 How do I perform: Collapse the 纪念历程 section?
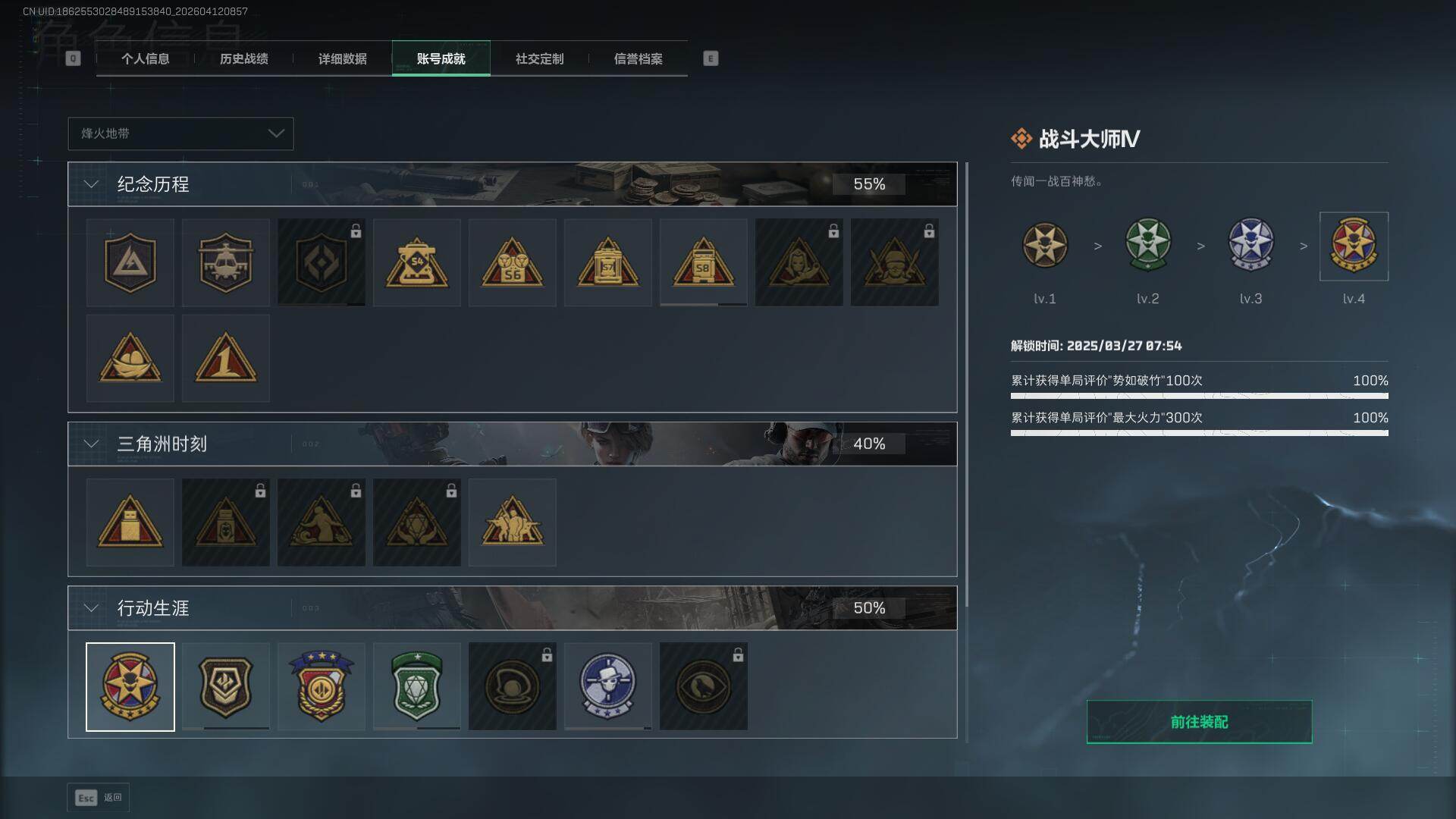[91, 184]
